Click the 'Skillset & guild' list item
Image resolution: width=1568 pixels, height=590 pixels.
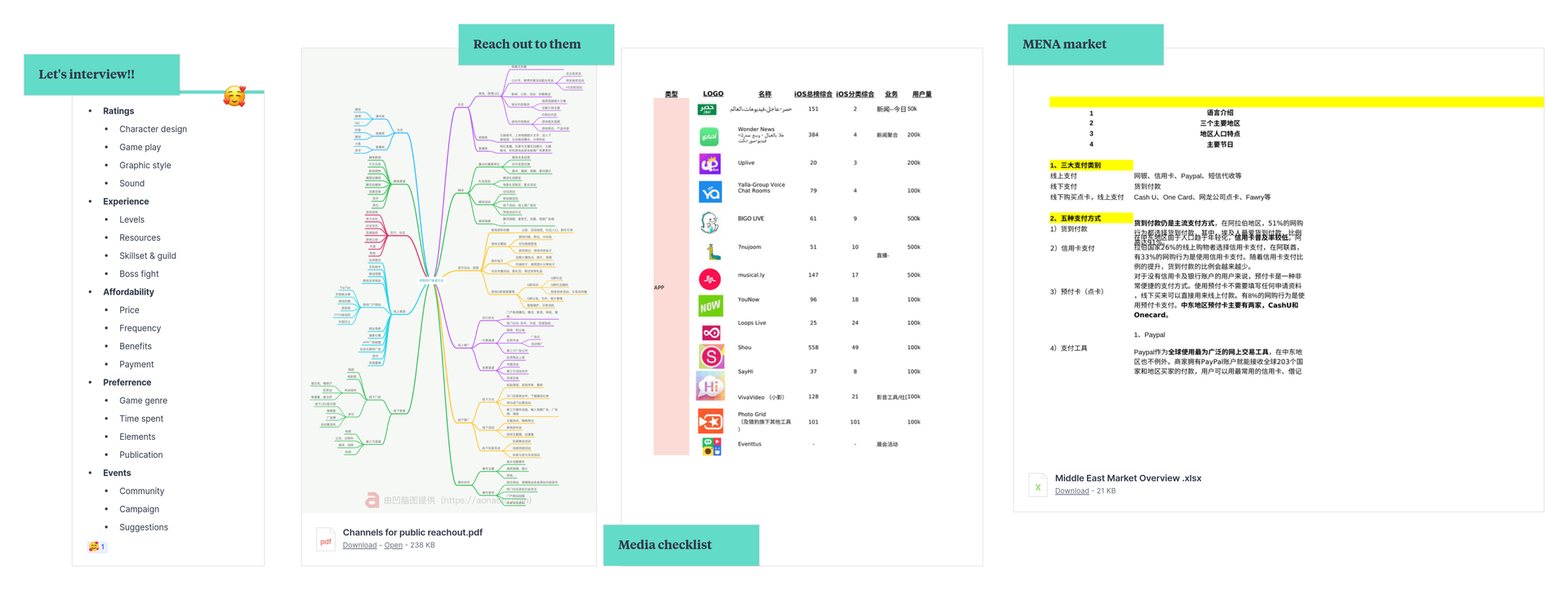click(x=148, y=255)
